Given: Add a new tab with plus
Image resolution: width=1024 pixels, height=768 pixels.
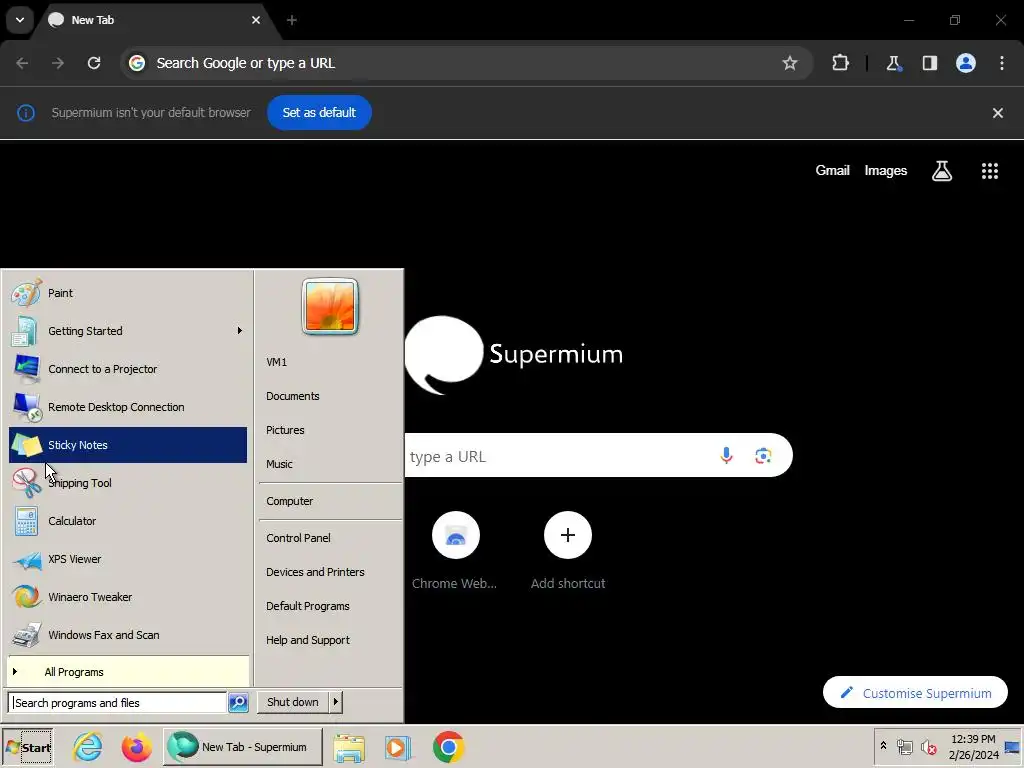Looking at the screenshot, I should point(292,20).
